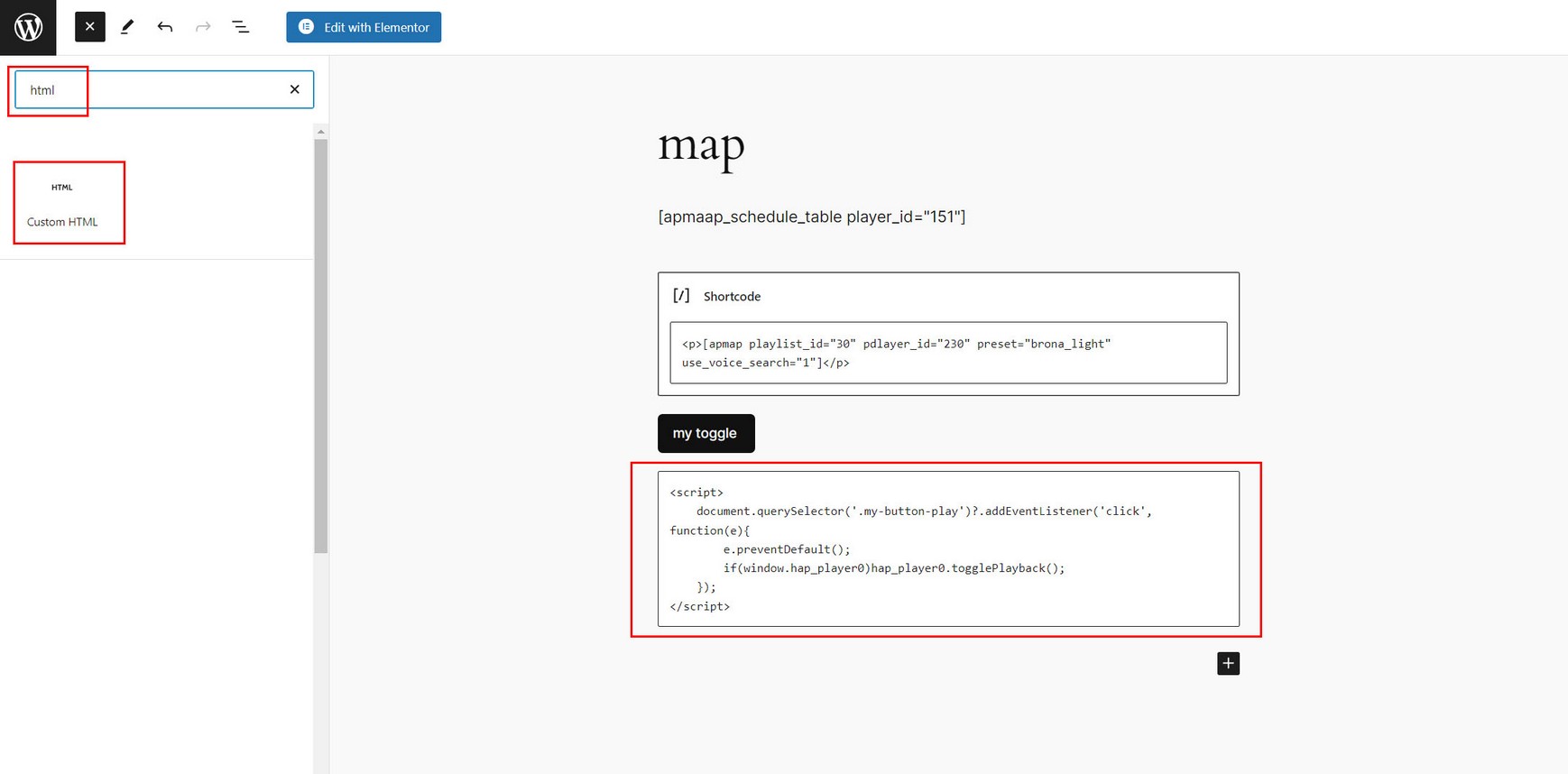This screenshot has width=1568, height=774.
Task: Click the inserter panel scrollbar
Action: [320, 346]
